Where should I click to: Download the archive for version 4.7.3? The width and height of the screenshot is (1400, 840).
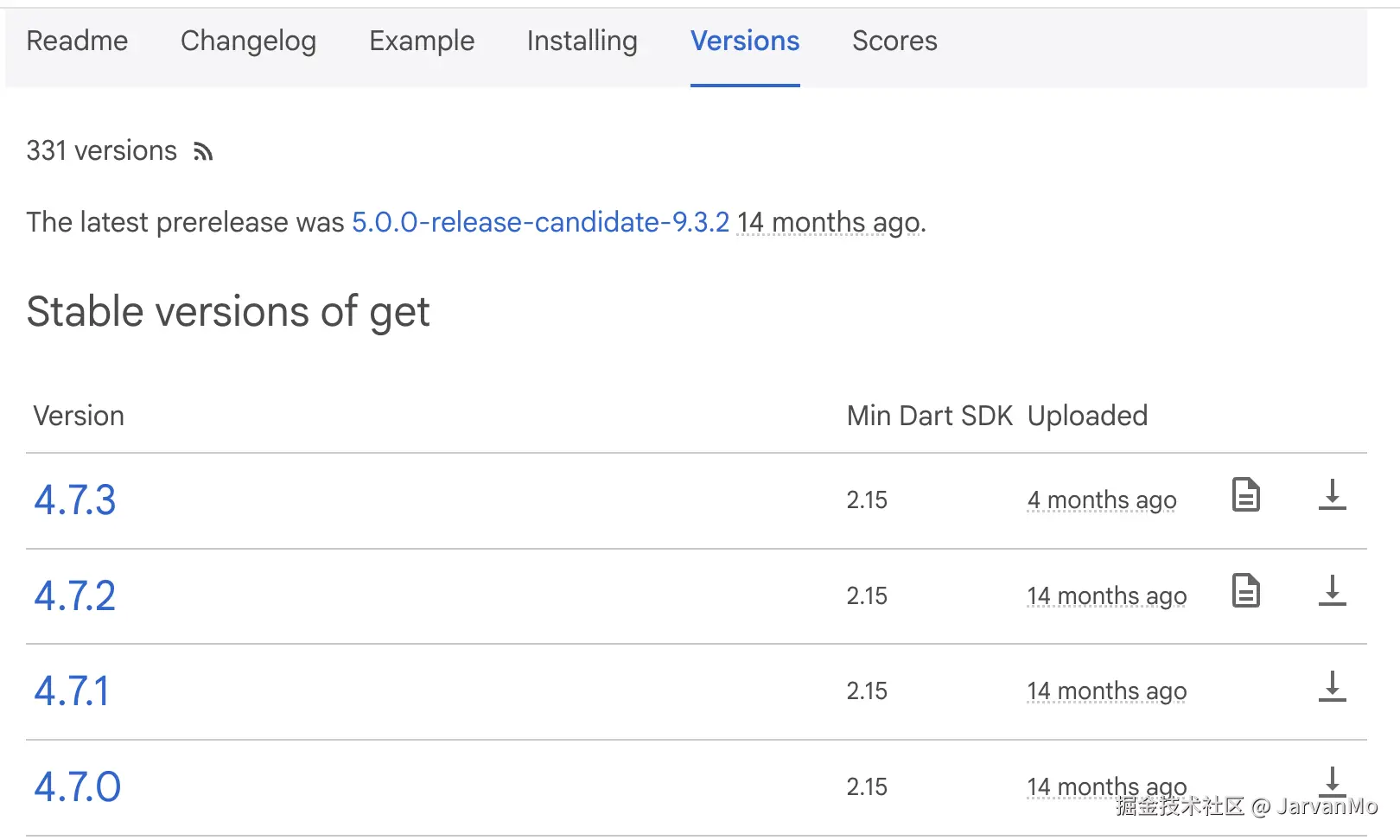tap(1332, 495)
